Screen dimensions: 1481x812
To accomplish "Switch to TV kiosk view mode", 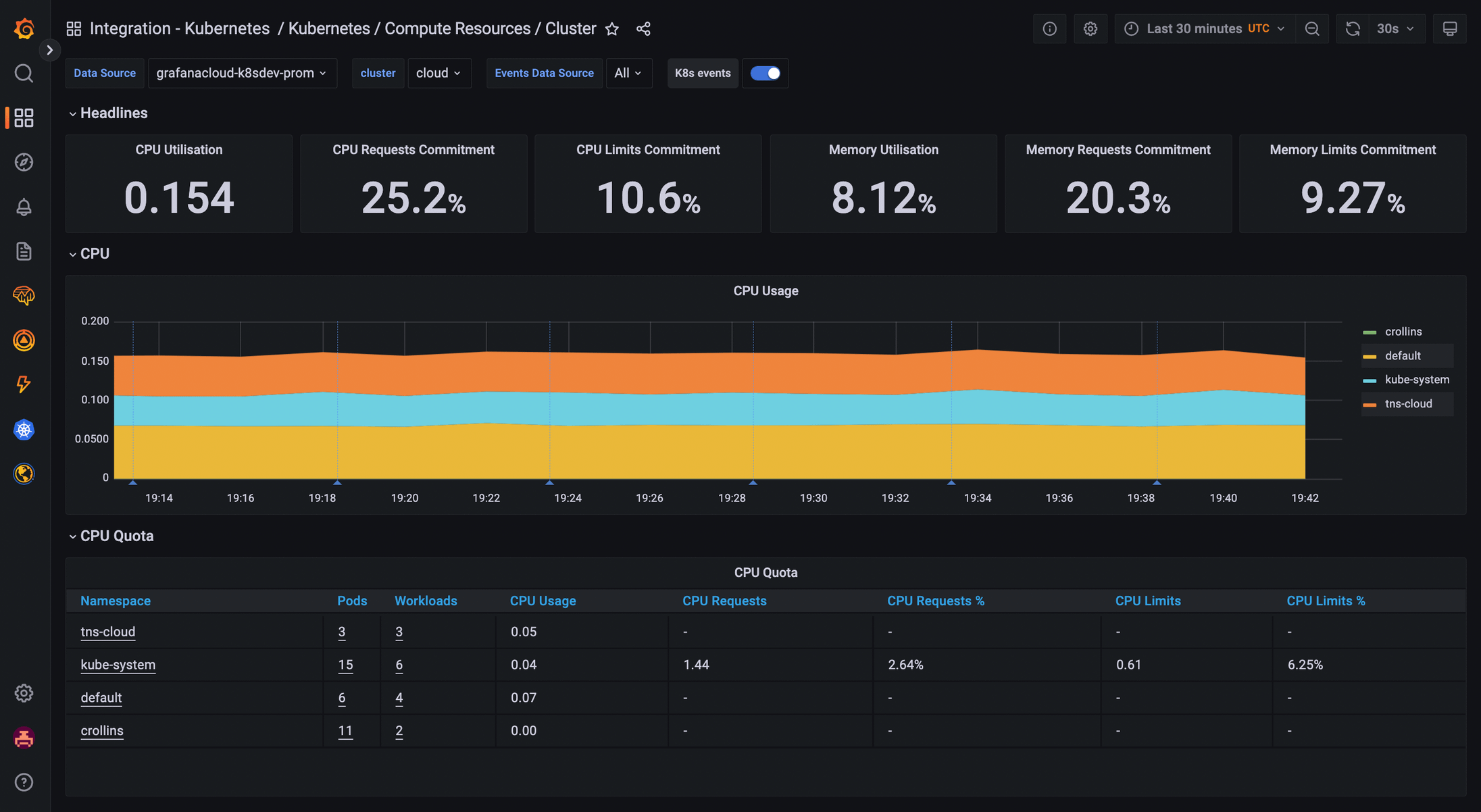I will (x=1450, y=29).
